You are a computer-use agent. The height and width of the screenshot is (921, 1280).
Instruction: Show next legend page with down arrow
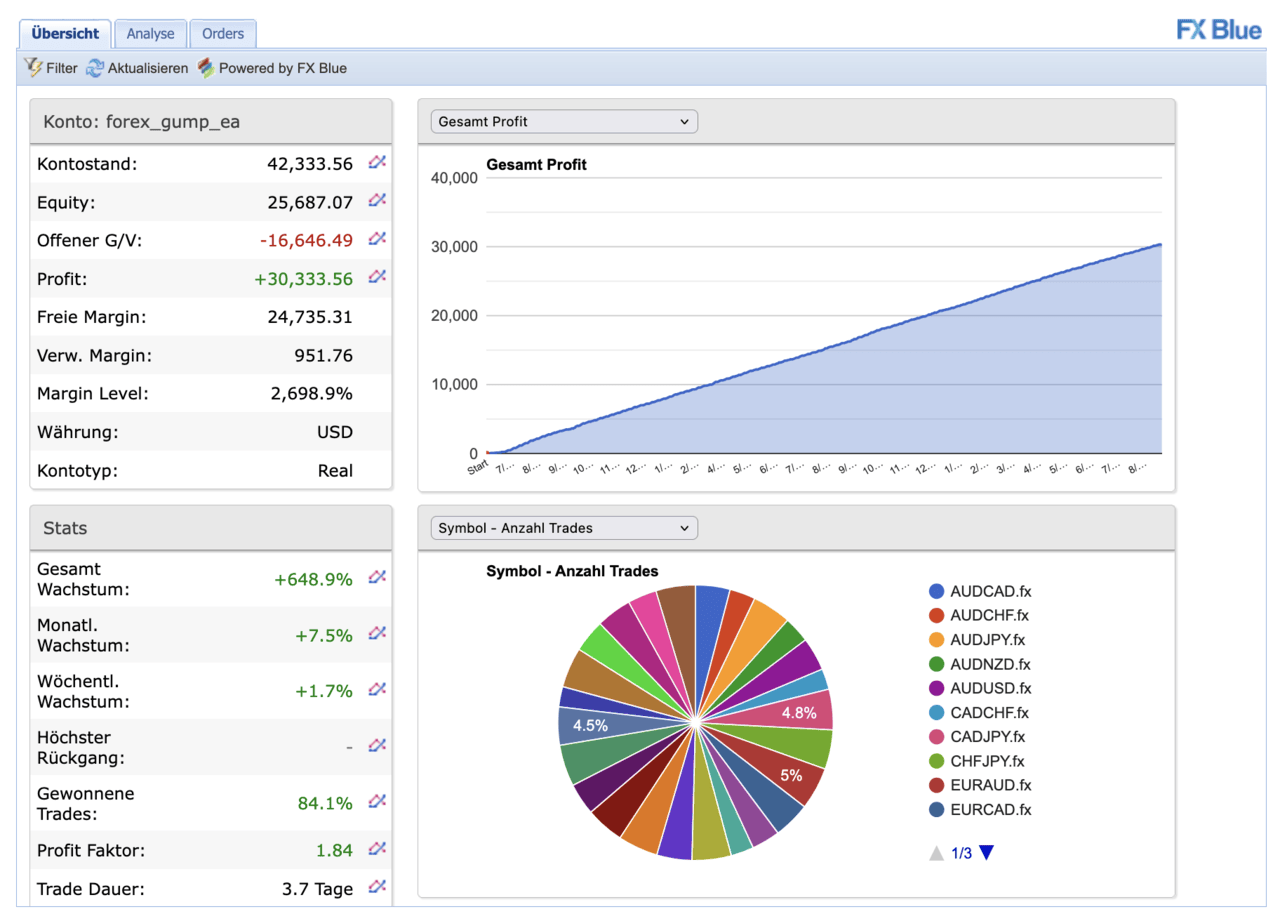[x=987, y=853]
